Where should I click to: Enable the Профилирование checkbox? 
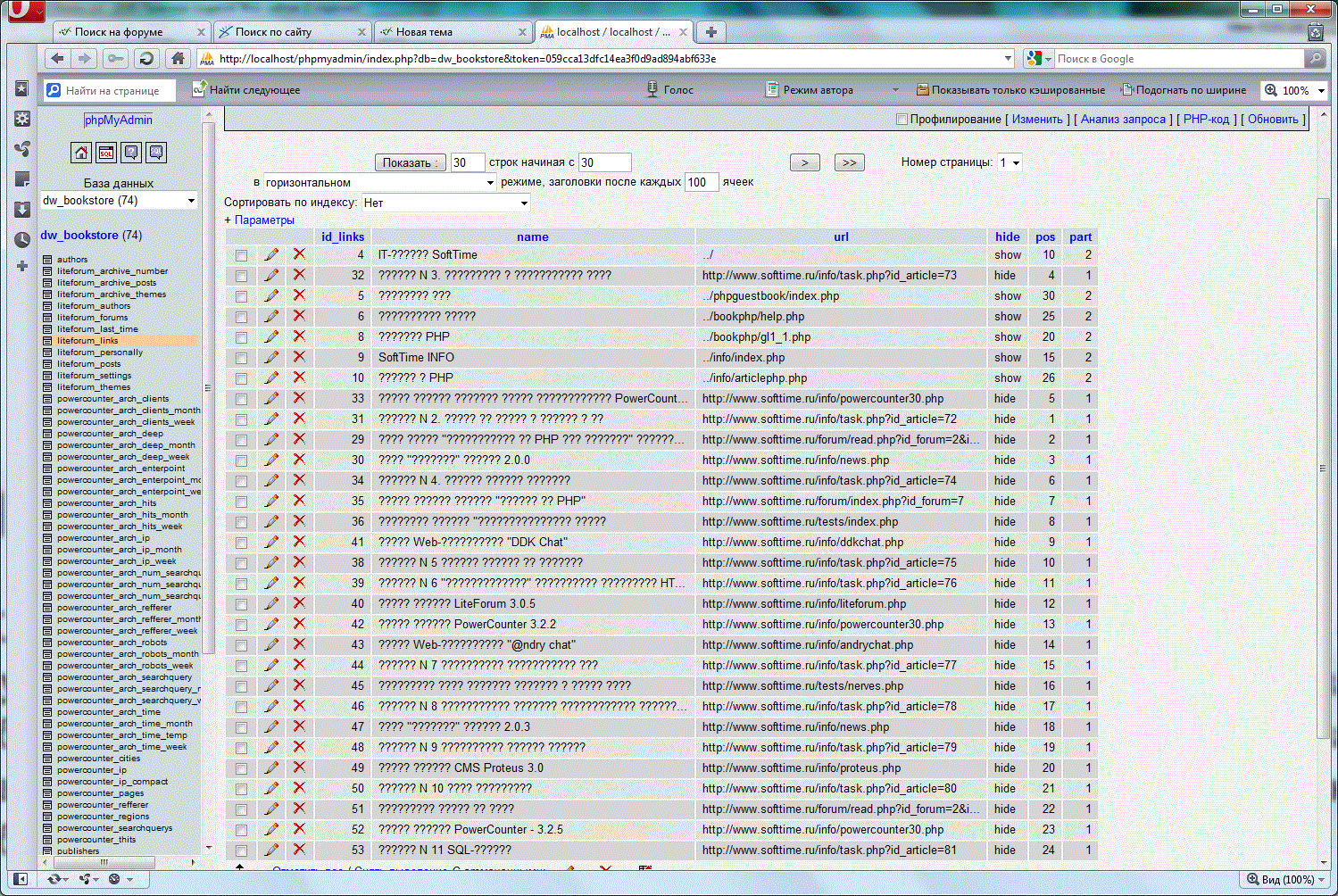point(902,120)
